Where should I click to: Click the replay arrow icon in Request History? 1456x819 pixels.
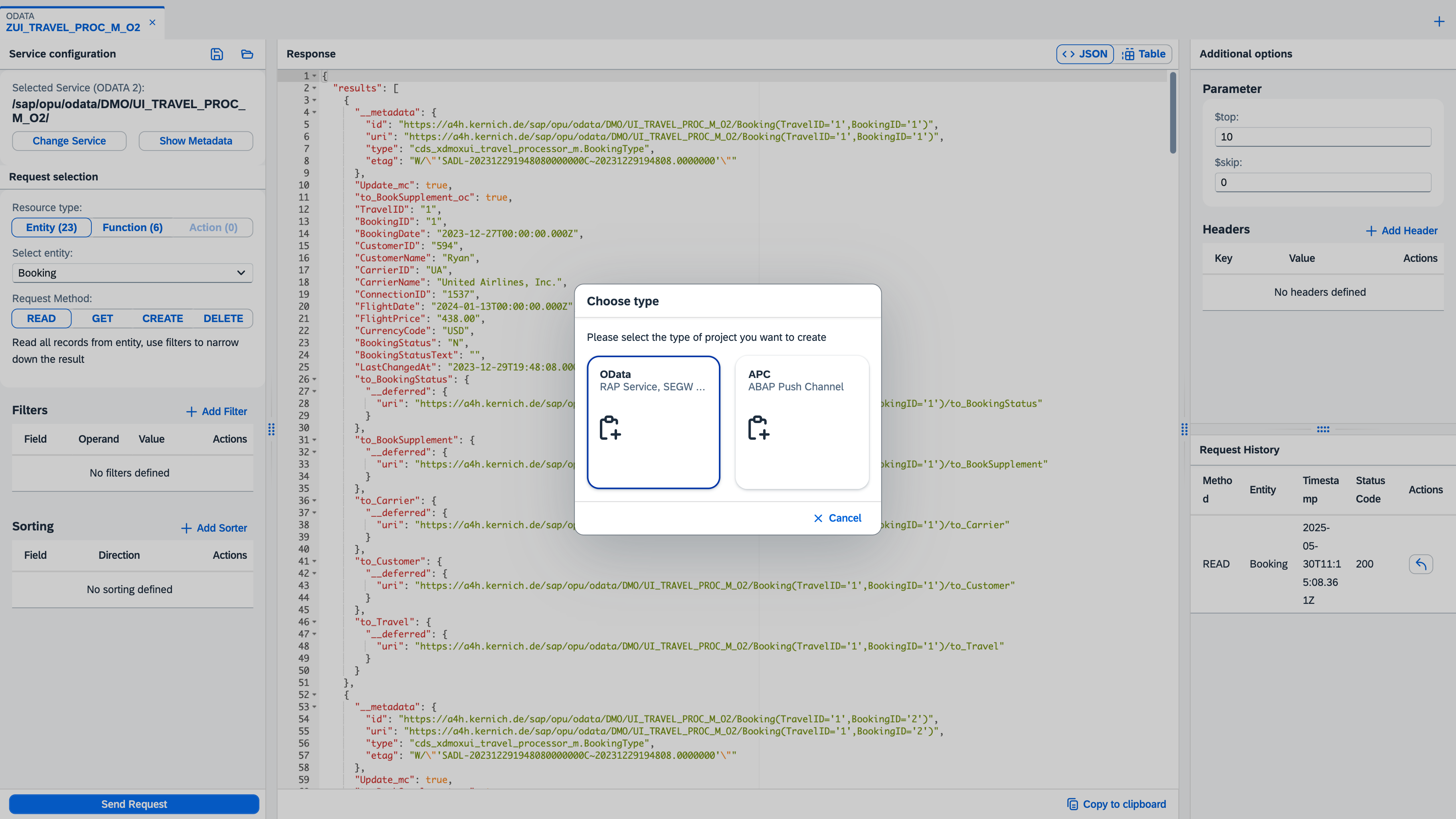1421,564
